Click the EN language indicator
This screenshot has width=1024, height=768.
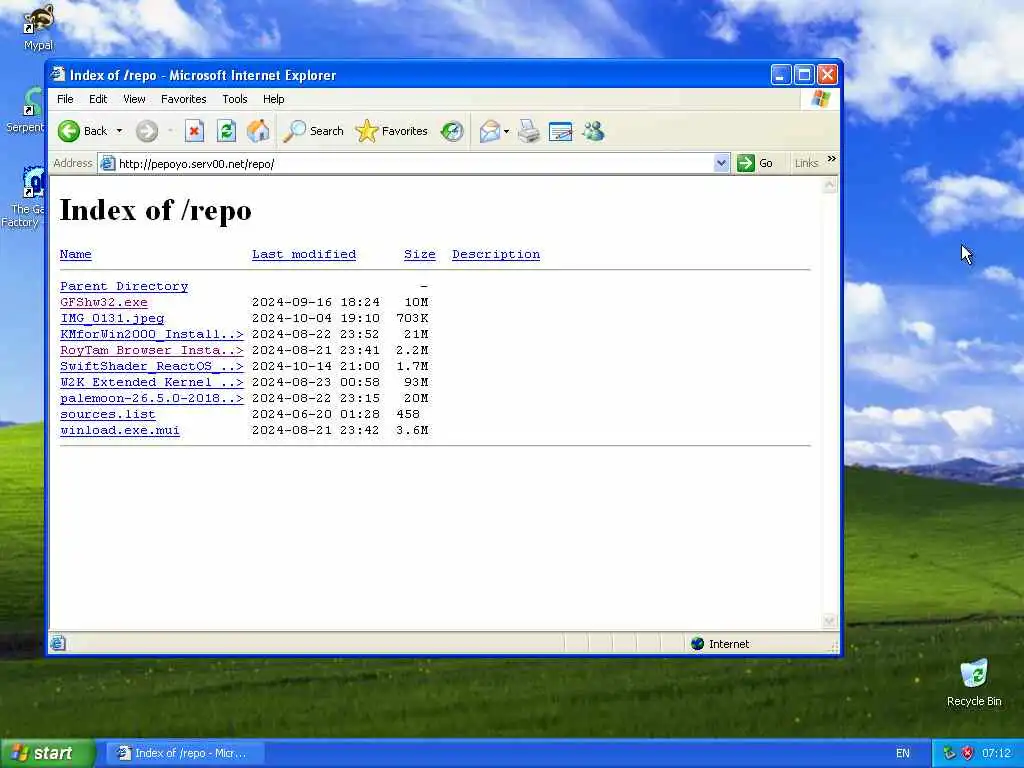(903, 753)
